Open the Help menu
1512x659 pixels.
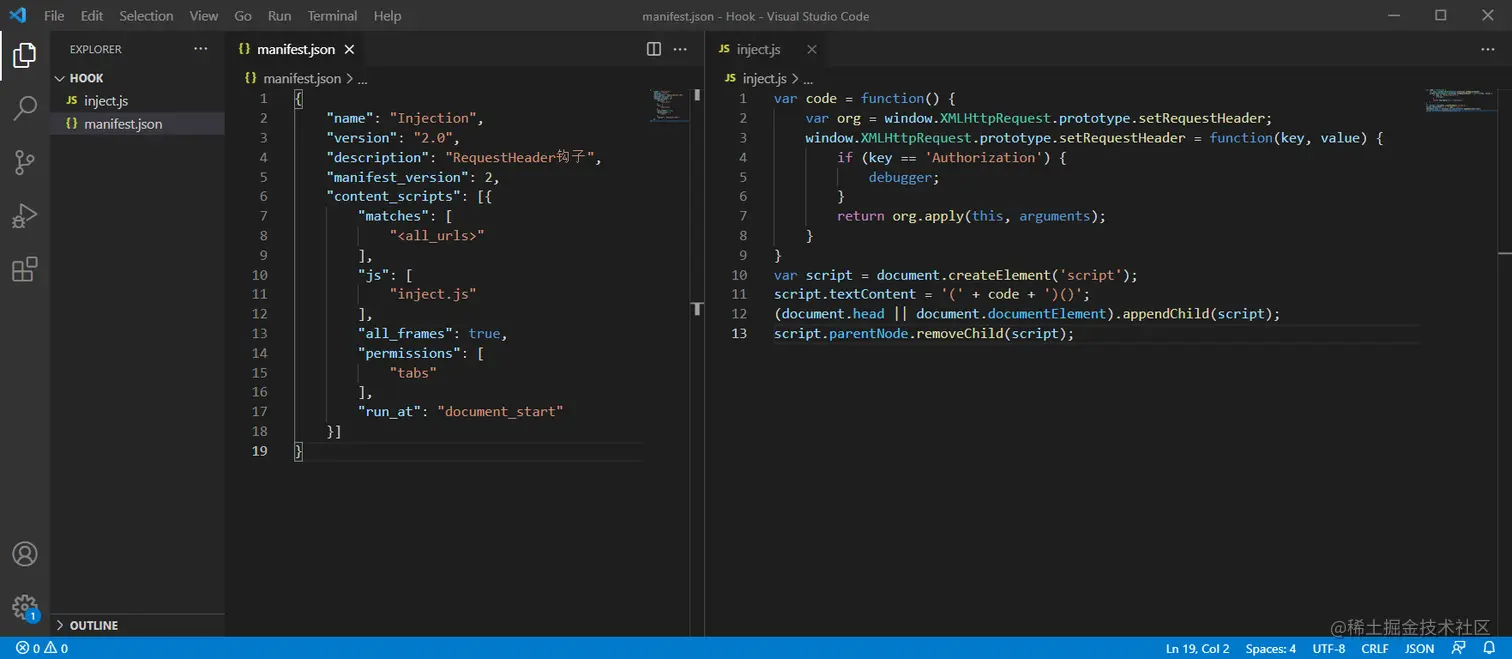tap(387, 16)
